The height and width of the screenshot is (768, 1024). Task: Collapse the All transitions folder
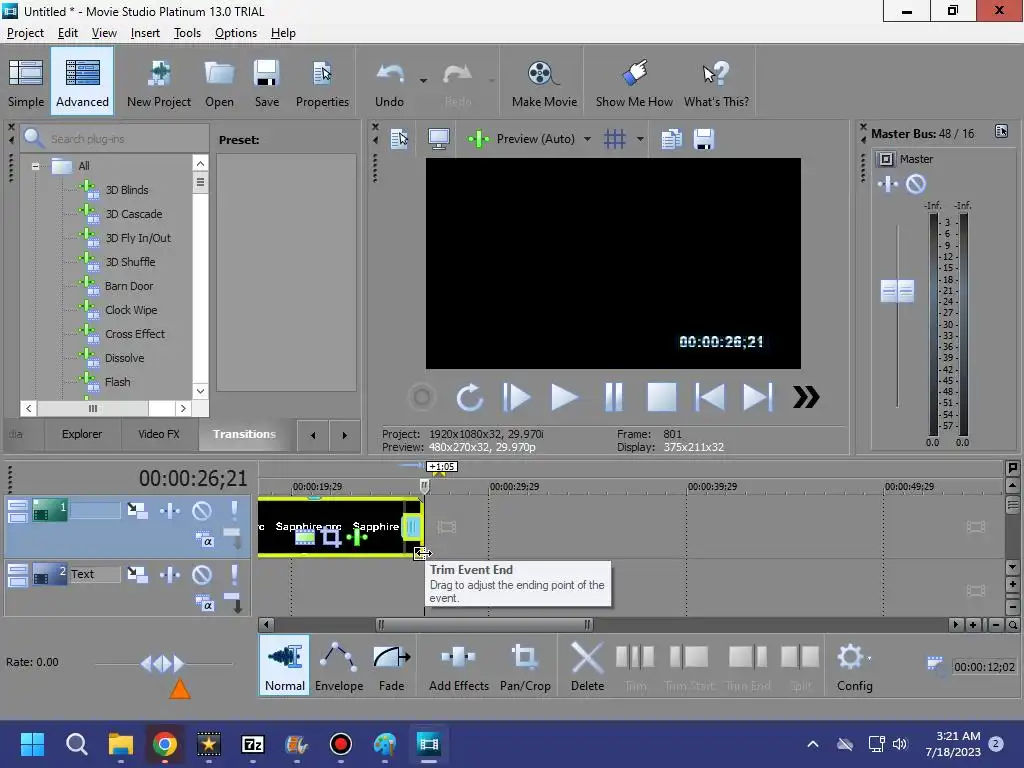(x=35, y=166)
